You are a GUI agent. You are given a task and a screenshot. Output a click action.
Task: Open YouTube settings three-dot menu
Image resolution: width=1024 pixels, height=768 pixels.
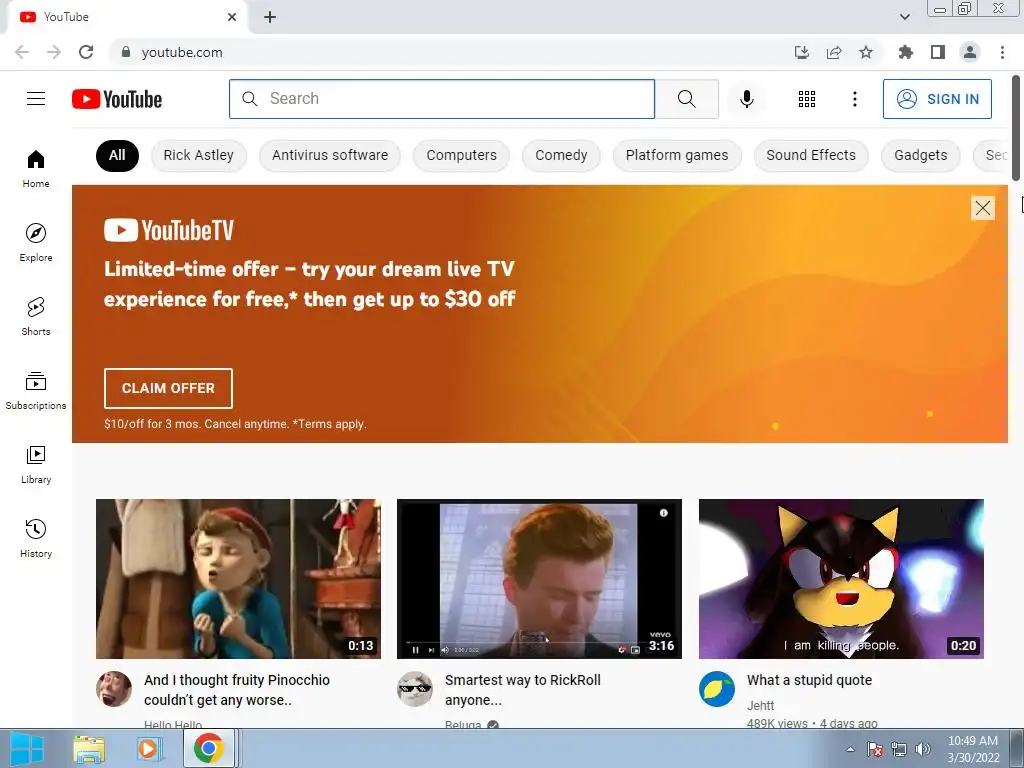(x=854, y=99)
